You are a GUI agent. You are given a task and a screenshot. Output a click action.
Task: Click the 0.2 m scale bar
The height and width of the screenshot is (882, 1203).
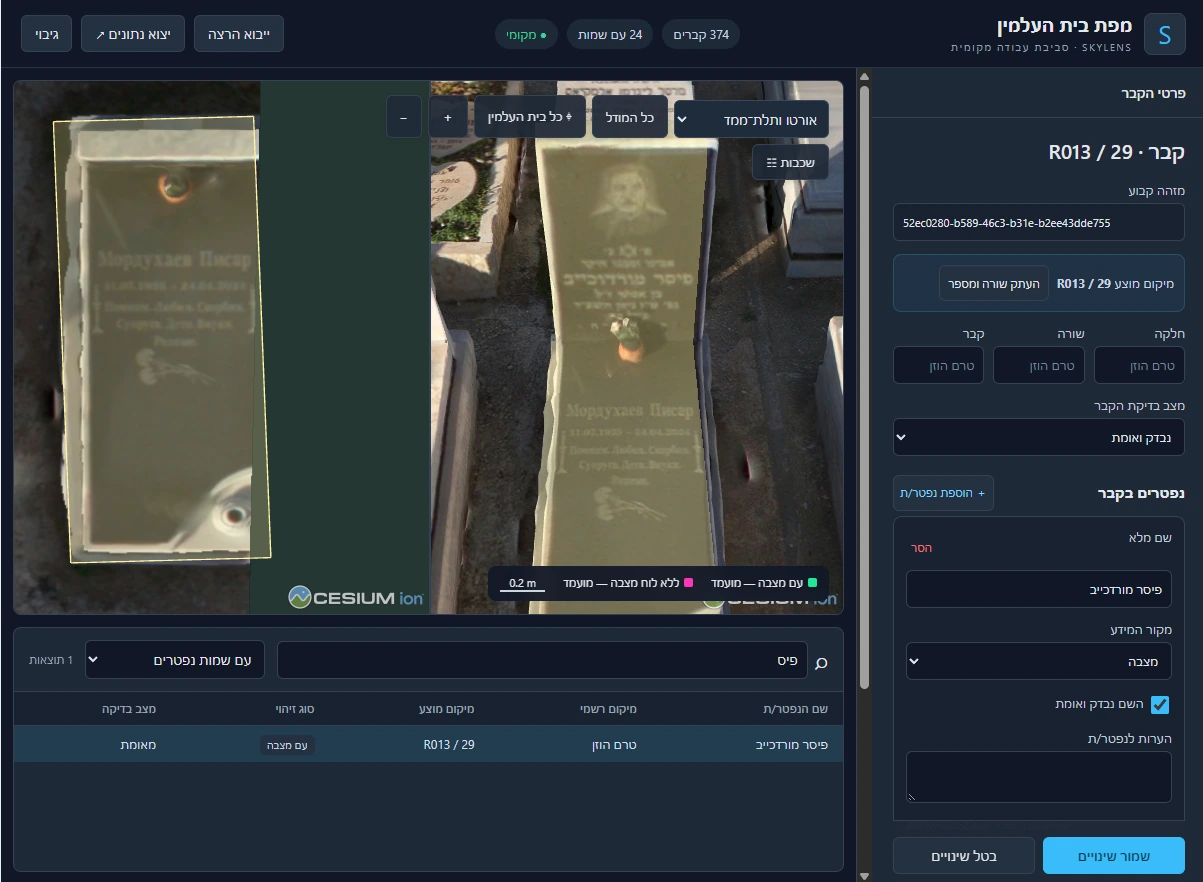coord(522,584)
